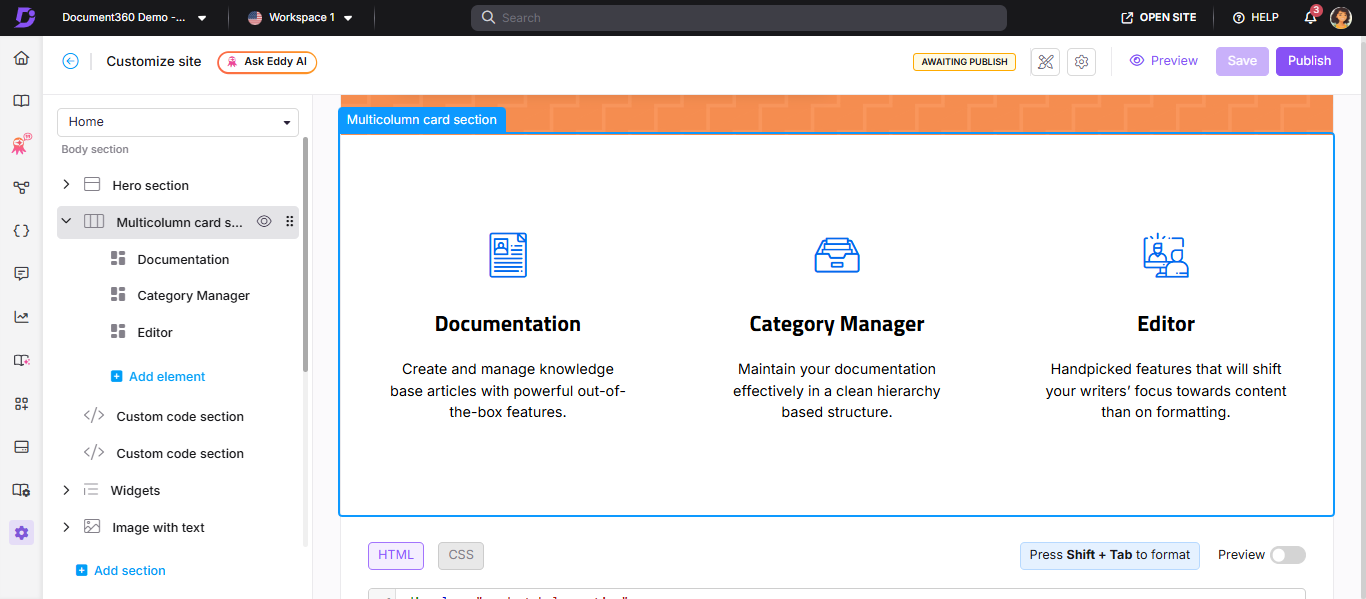1366x599 pixels.
Task: Open the site Preview link
Action: pos(1163,61)
